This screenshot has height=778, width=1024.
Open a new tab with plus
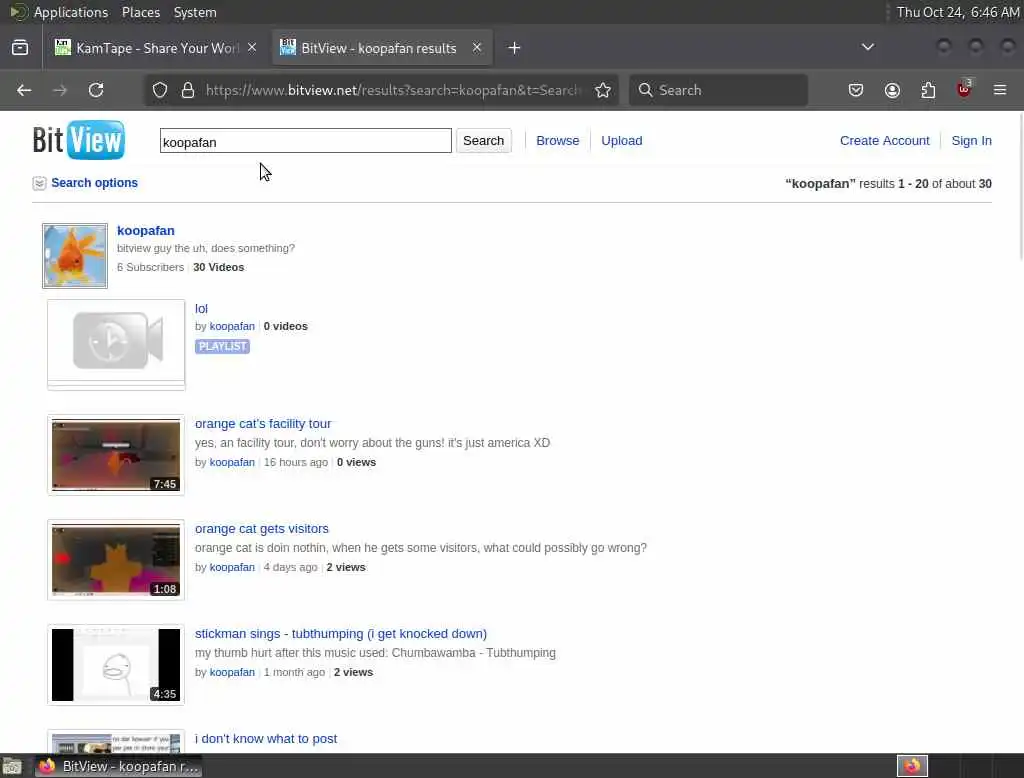click(515, 48)
